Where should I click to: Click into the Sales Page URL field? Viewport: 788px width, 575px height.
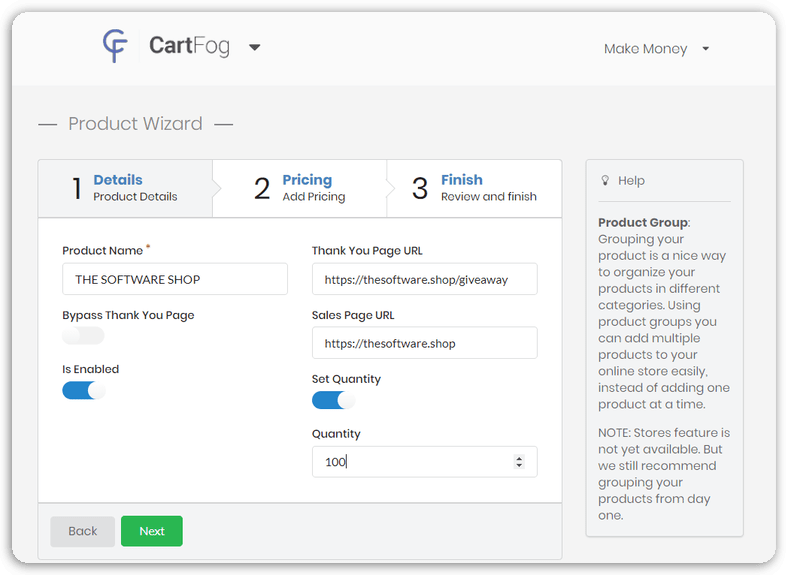[x=425, y=343]
